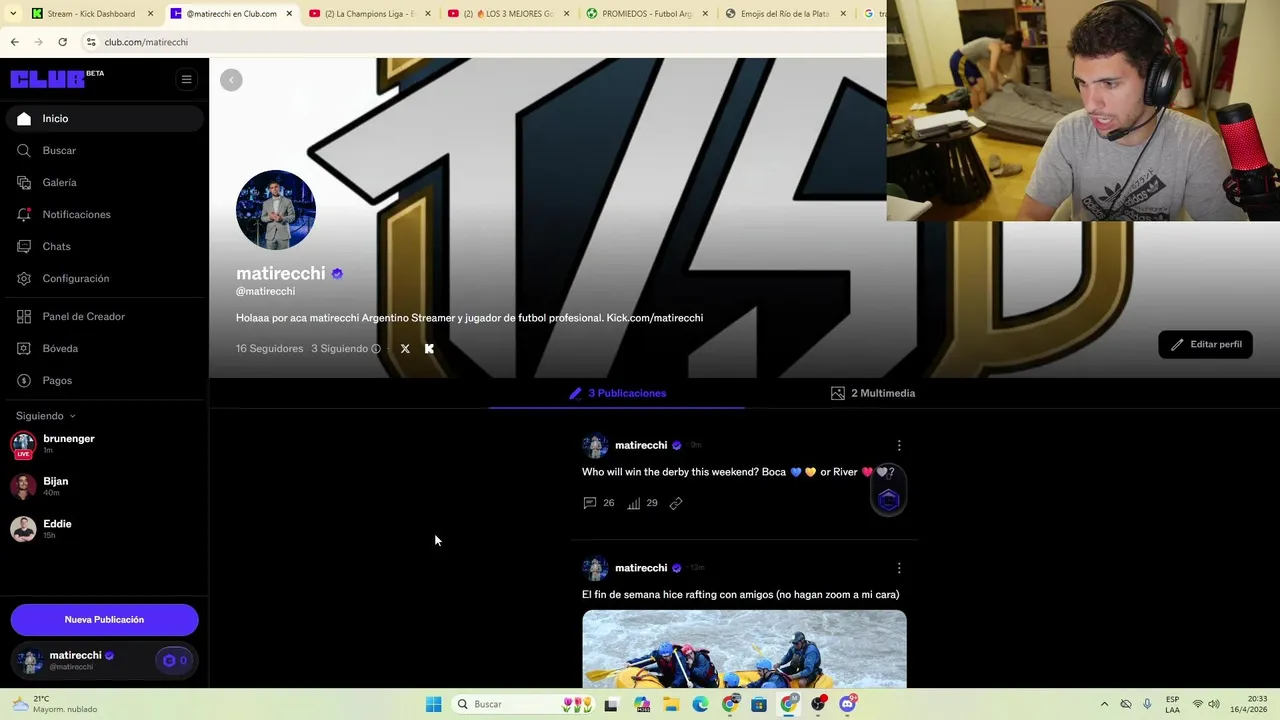The image size is (1280, 720).
Task: Click the Editar perfil button
Action: point(1205,344)
